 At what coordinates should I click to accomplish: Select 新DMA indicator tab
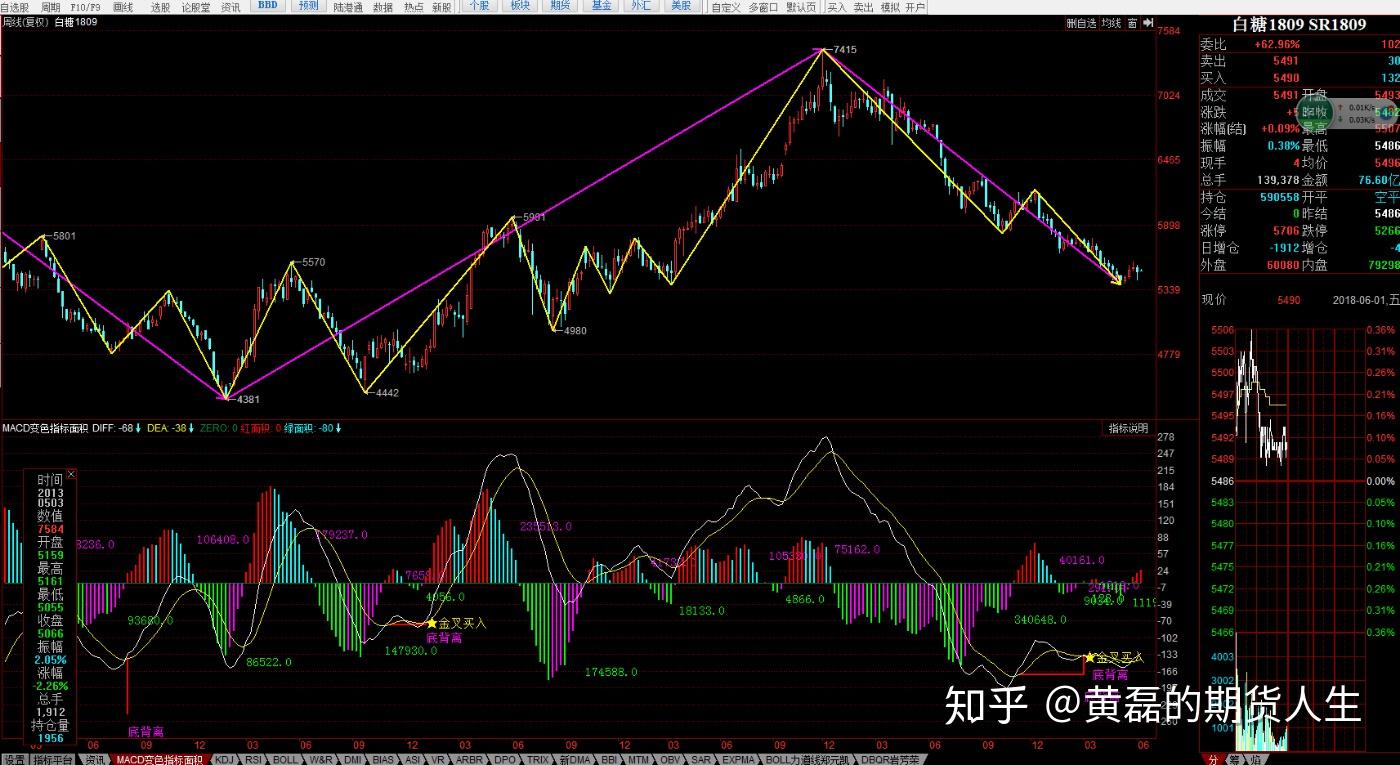575,759
